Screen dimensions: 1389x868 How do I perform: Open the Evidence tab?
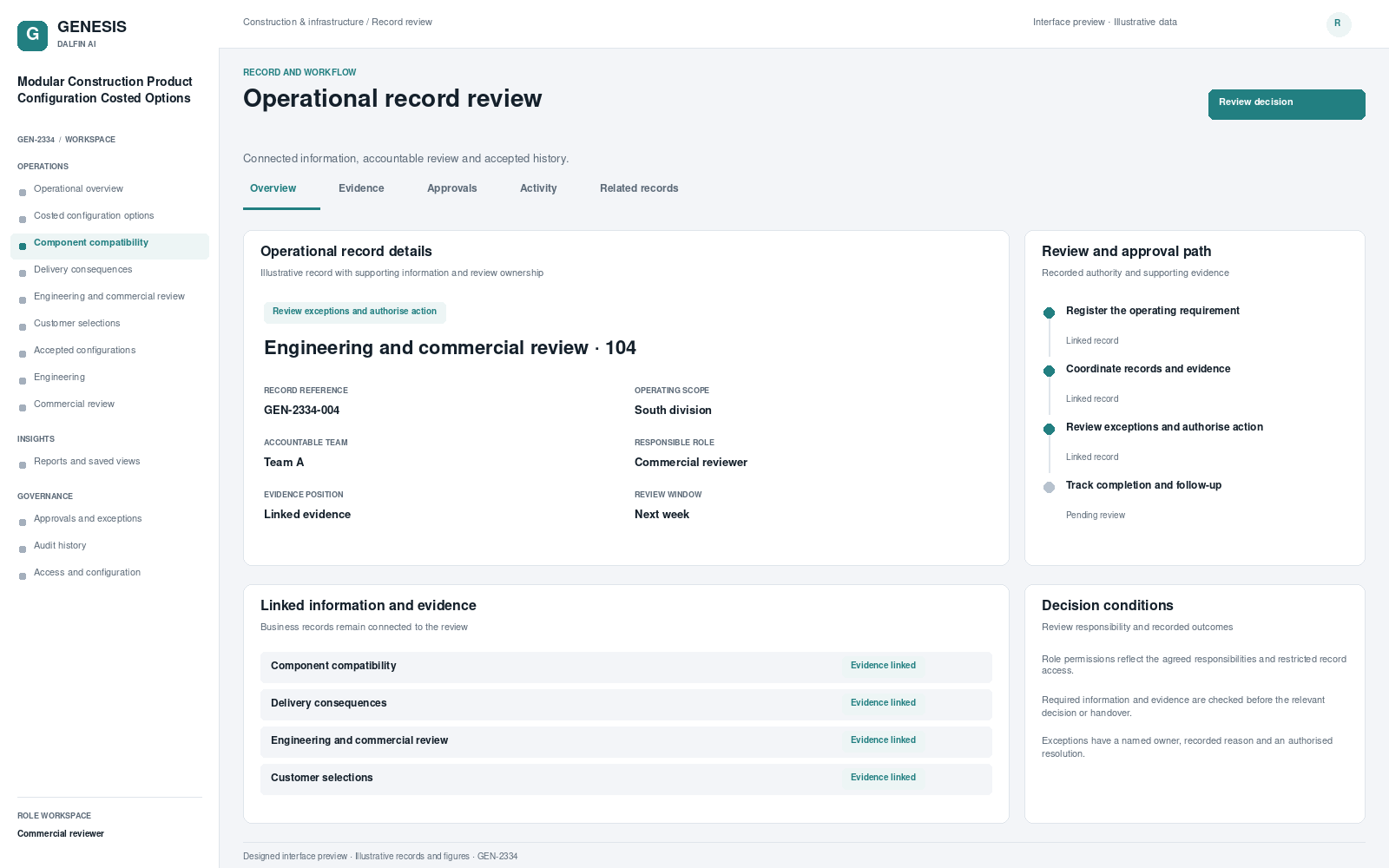tap(361, 188)
